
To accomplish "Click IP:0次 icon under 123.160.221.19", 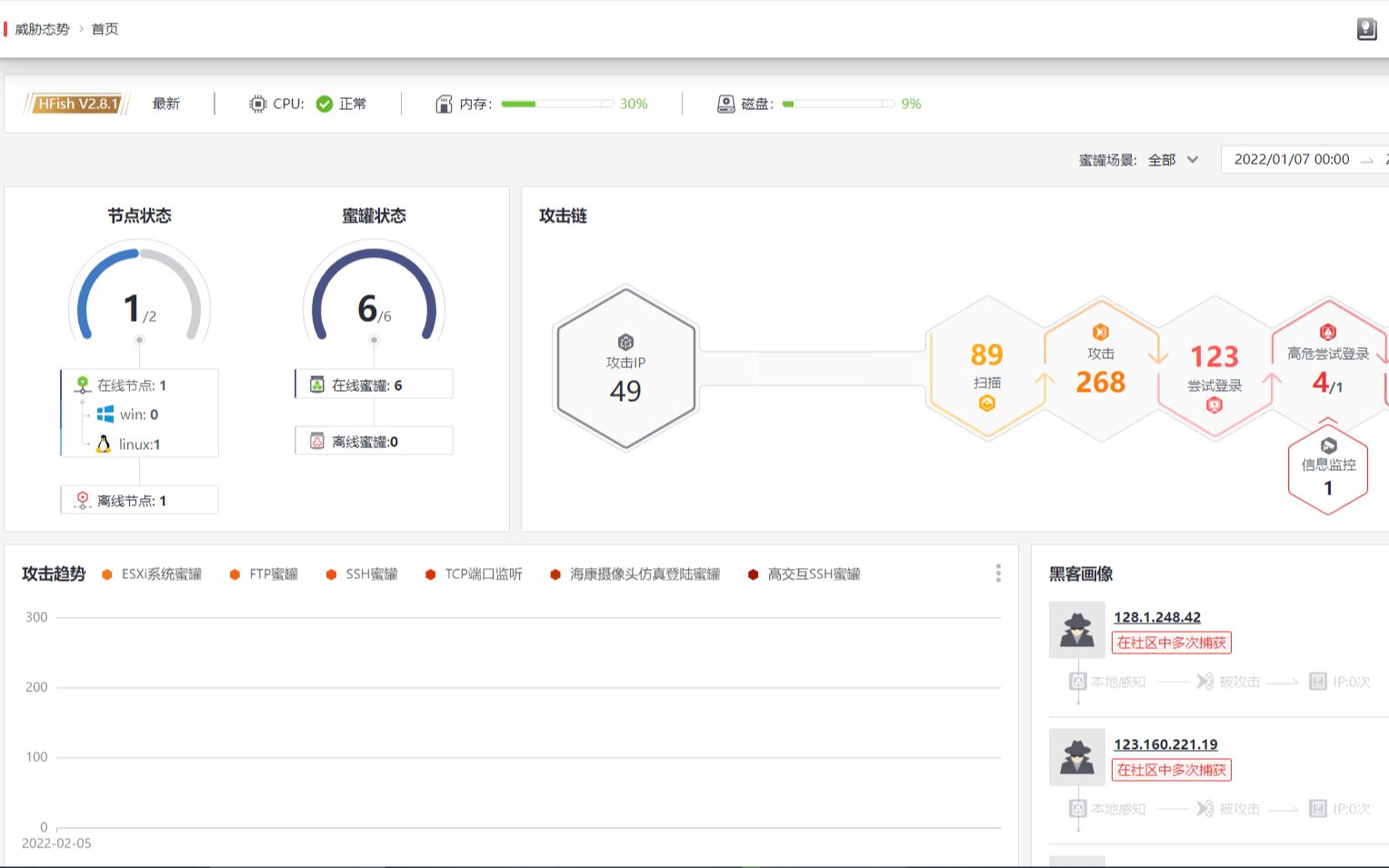I will click(1318, 809).
